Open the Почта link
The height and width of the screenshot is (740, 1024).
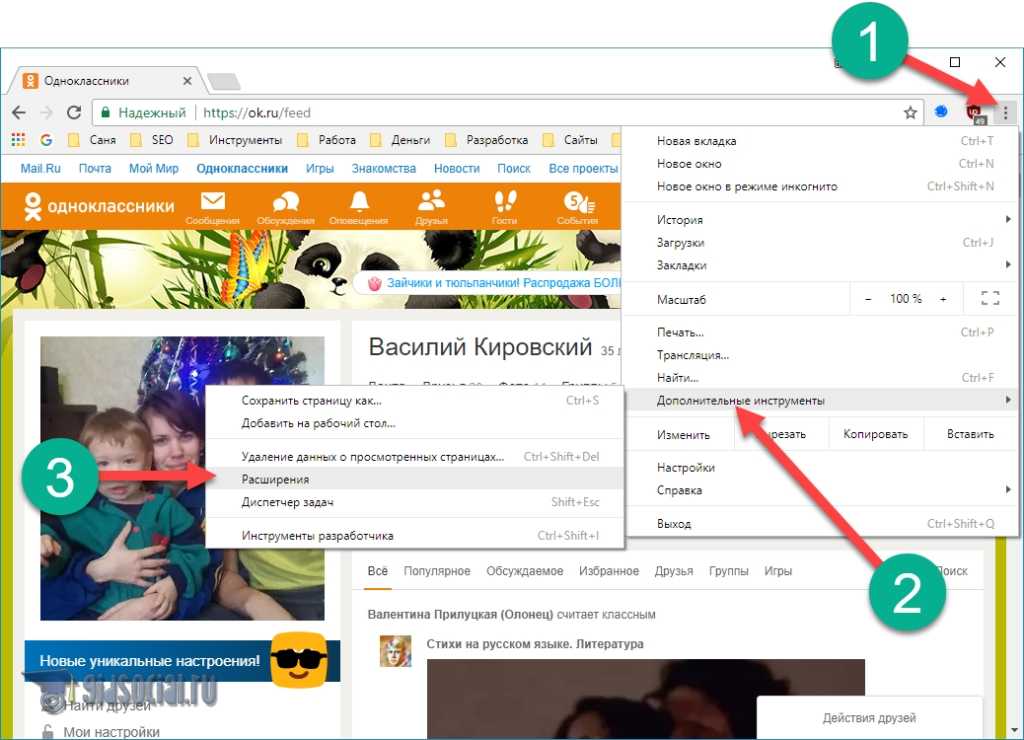click(95, 169)
